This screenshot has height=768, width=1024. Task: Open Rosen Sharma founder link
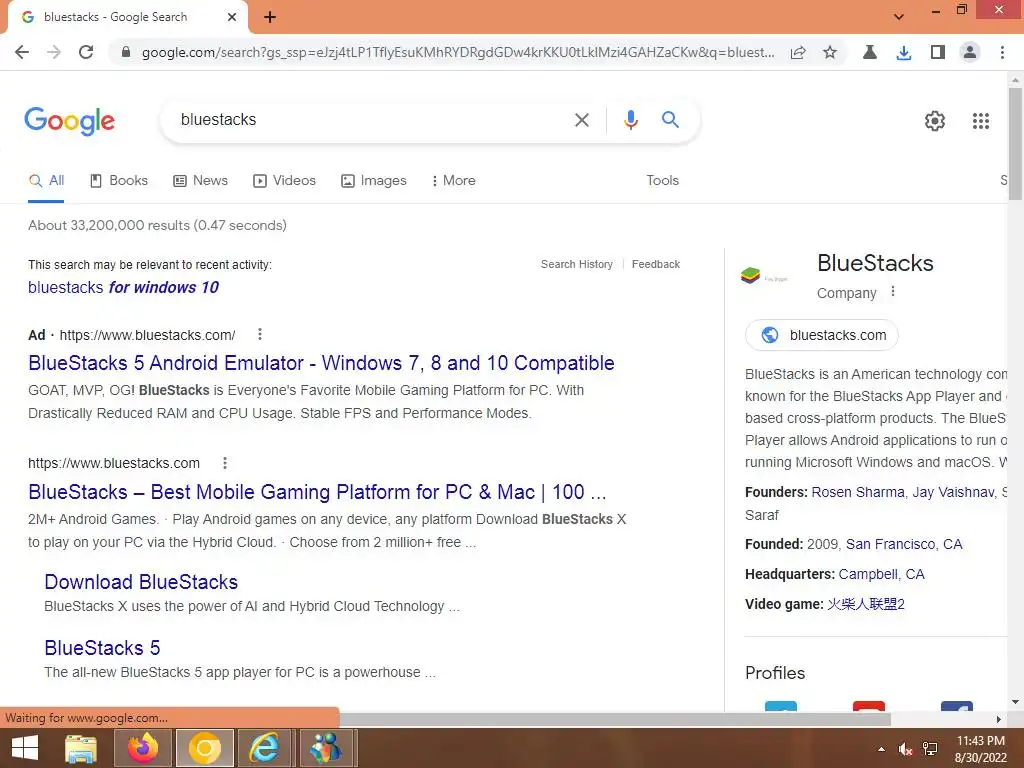[858, 492]
